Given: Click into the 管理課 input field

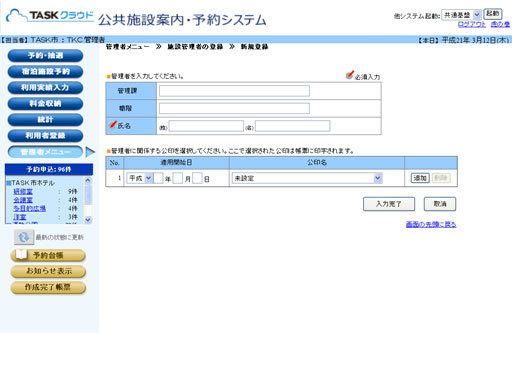Looking at the screenshot, I should (234, 91).
